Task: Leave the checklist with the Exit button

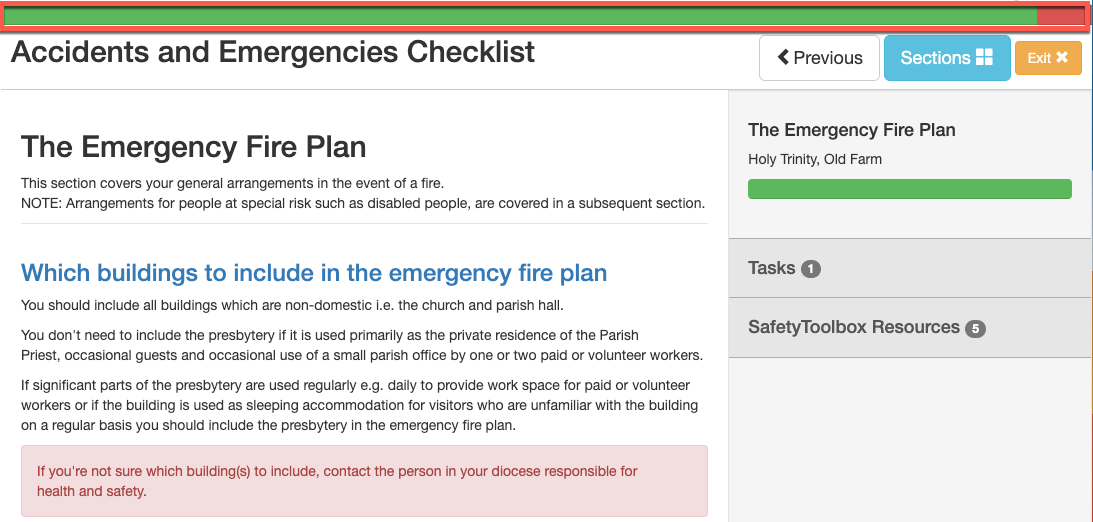Action: [x=1048, y=58]
